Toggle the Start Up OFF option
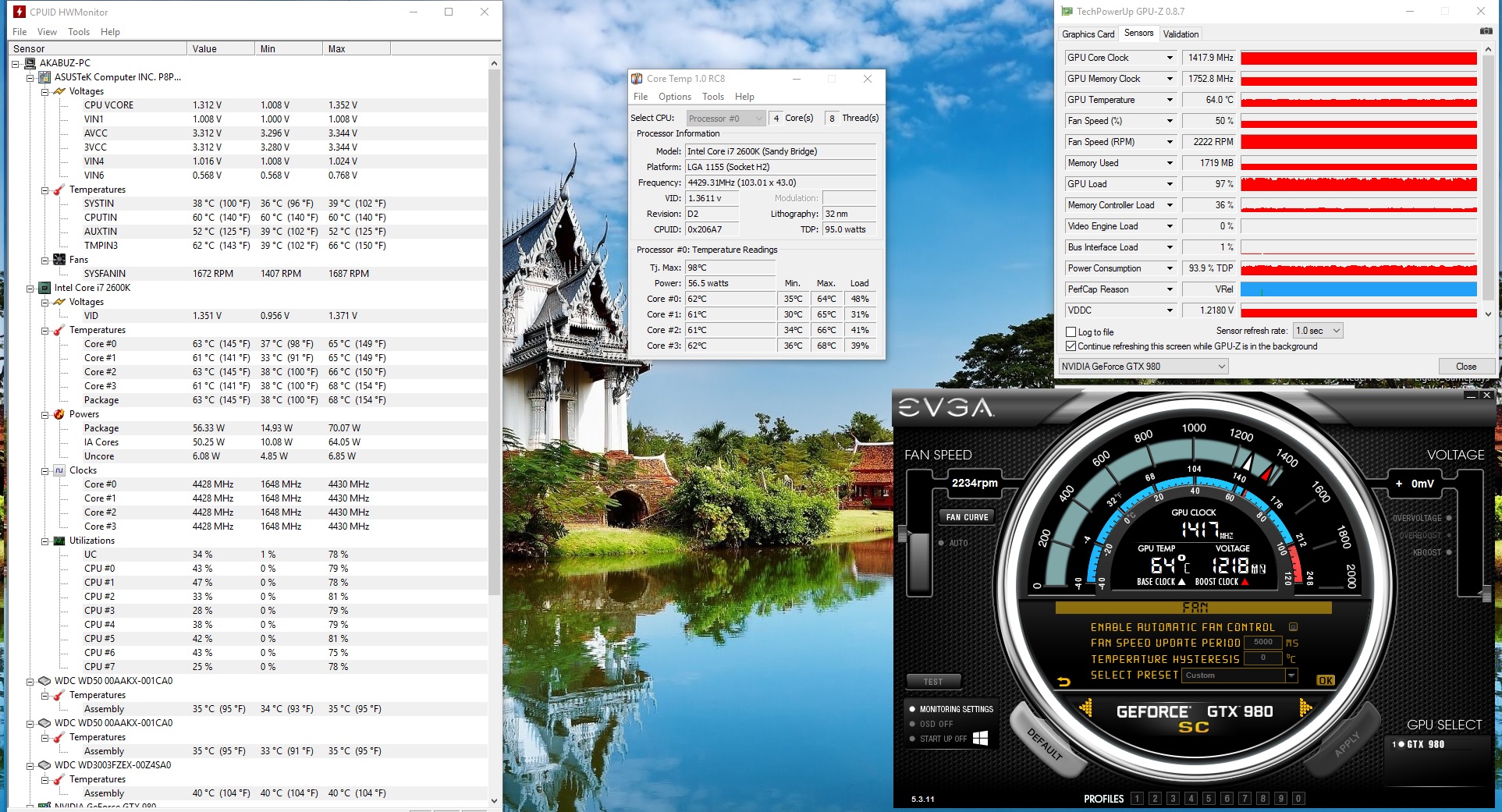Image resolution: width=1502 pixels, height=812 pixels. tap(938, 739)
